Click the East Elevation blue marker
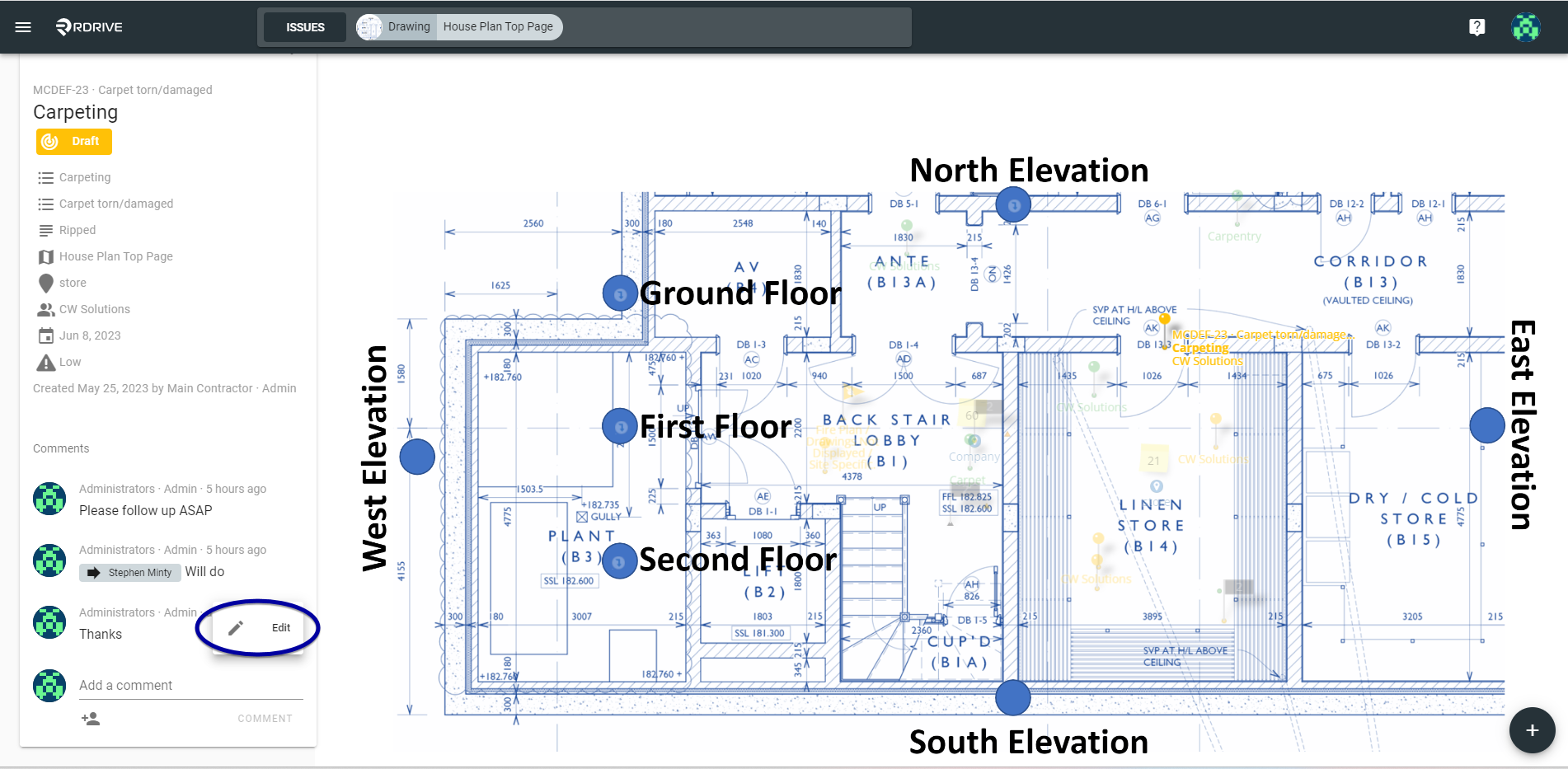Screen dimensions: 1568x769 click(x=1487, y=425)
